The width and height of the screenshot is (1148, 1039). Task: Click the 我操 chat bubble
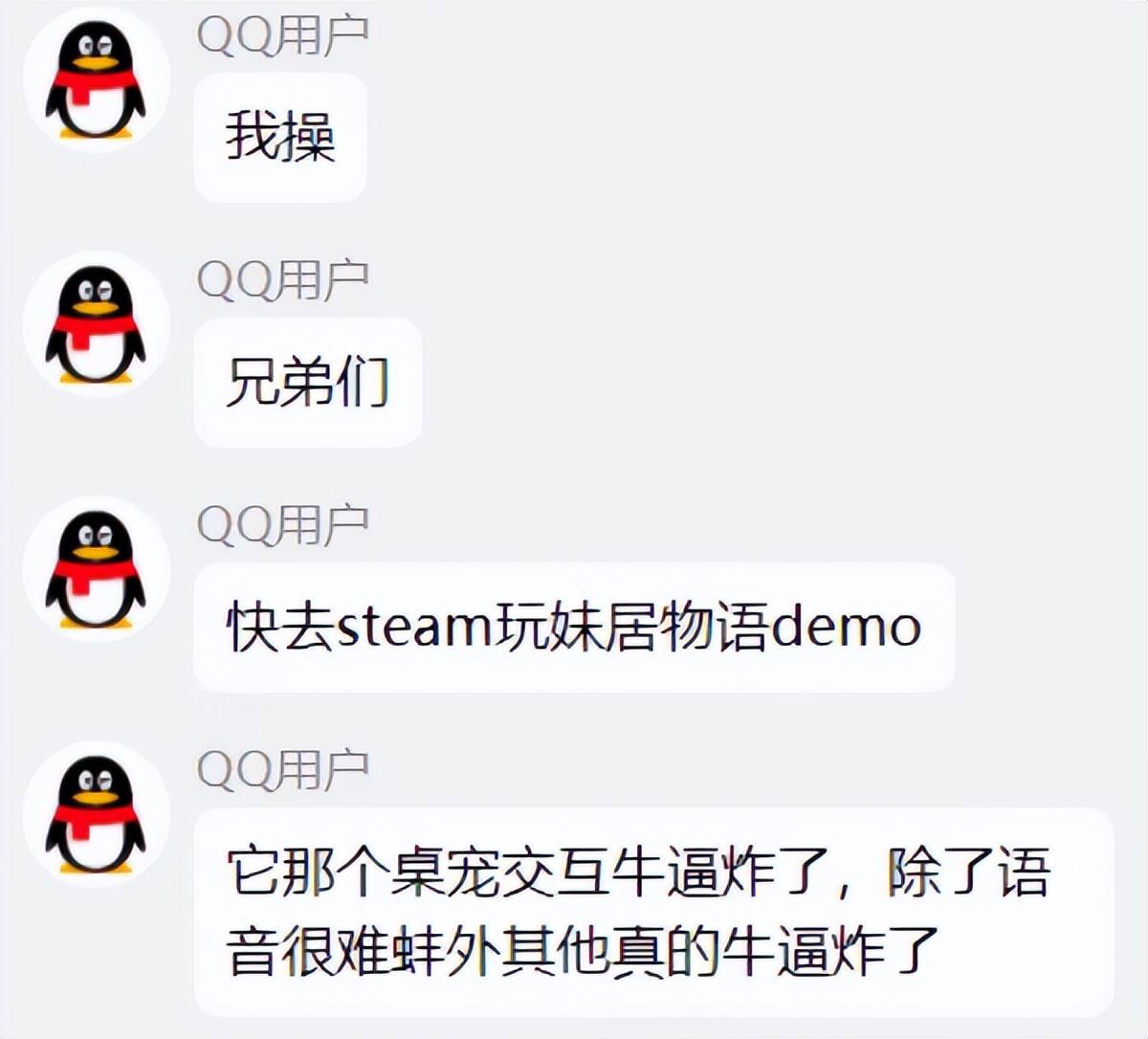click(x=280, y=138)
